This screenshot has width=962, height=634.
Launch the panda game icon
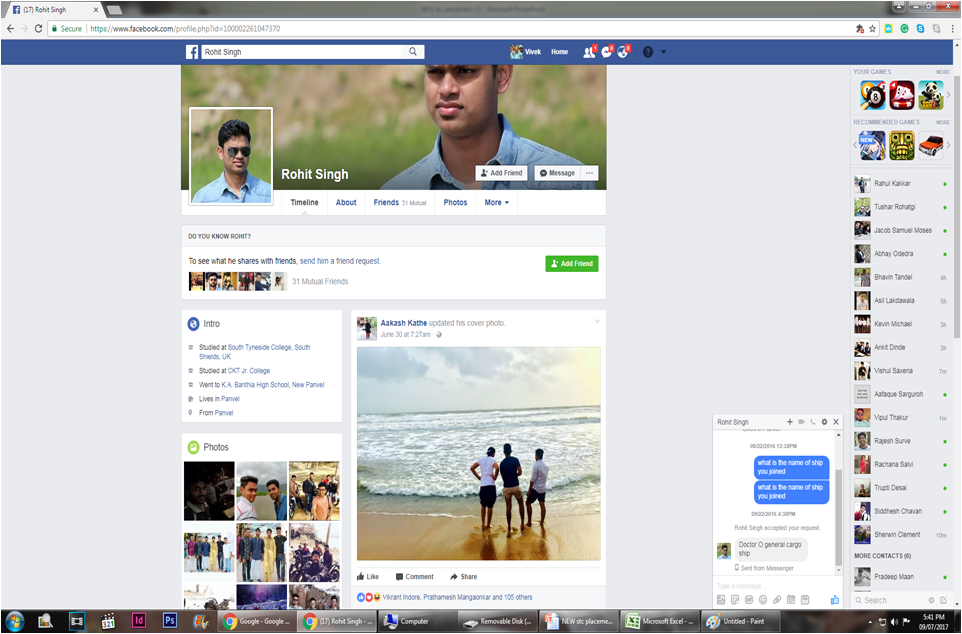click(x=930, y=95)
